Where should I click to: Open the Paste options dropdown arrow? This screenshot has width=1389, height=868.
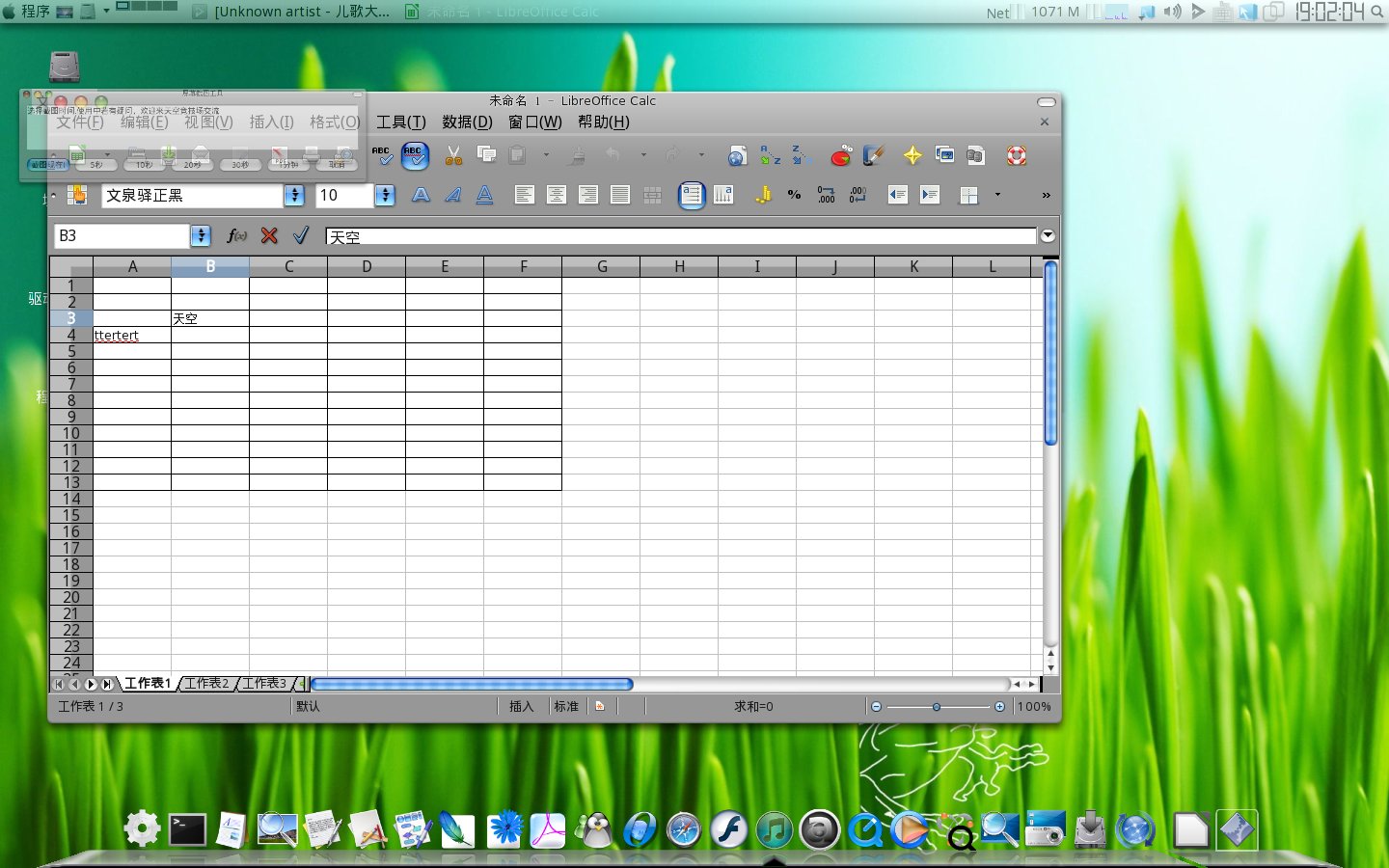coord(546,154)
